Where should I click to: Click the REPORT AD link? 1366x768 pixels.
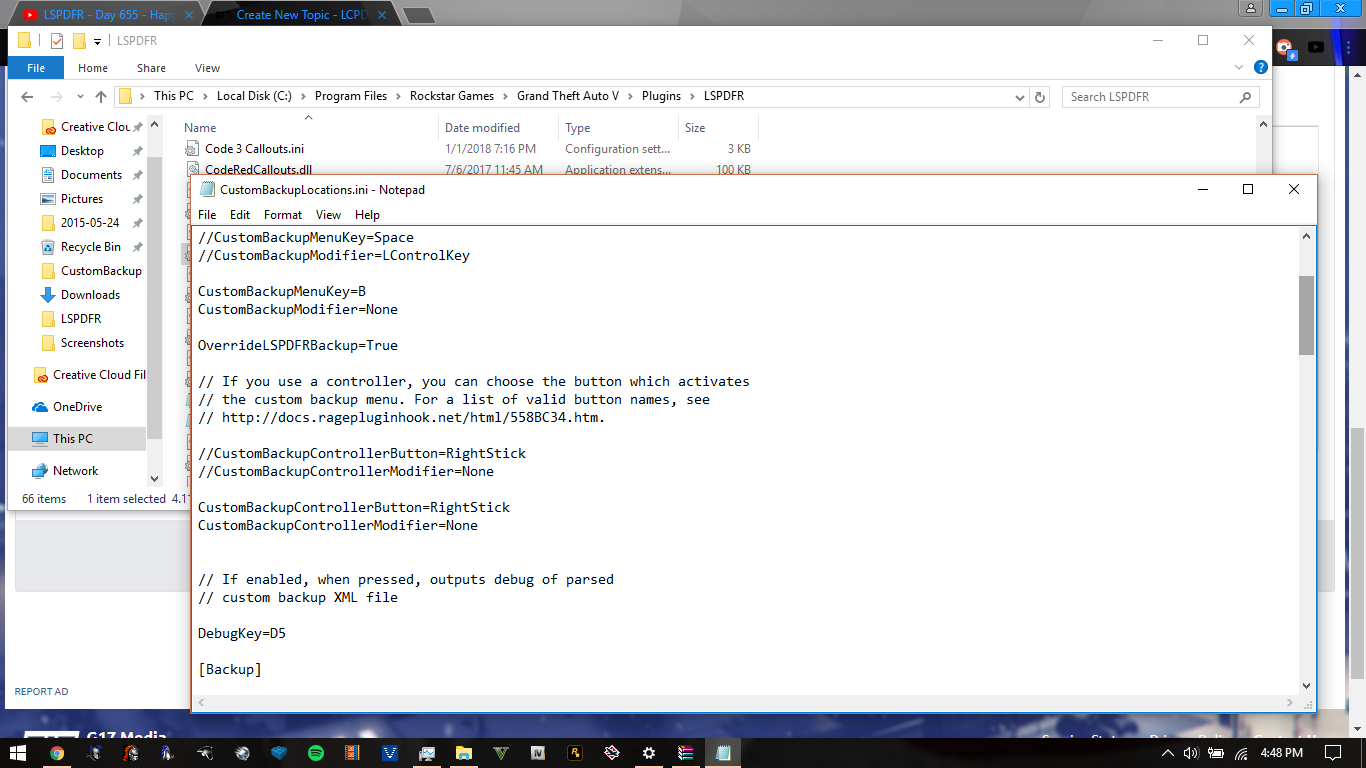[x=42, y=692]
